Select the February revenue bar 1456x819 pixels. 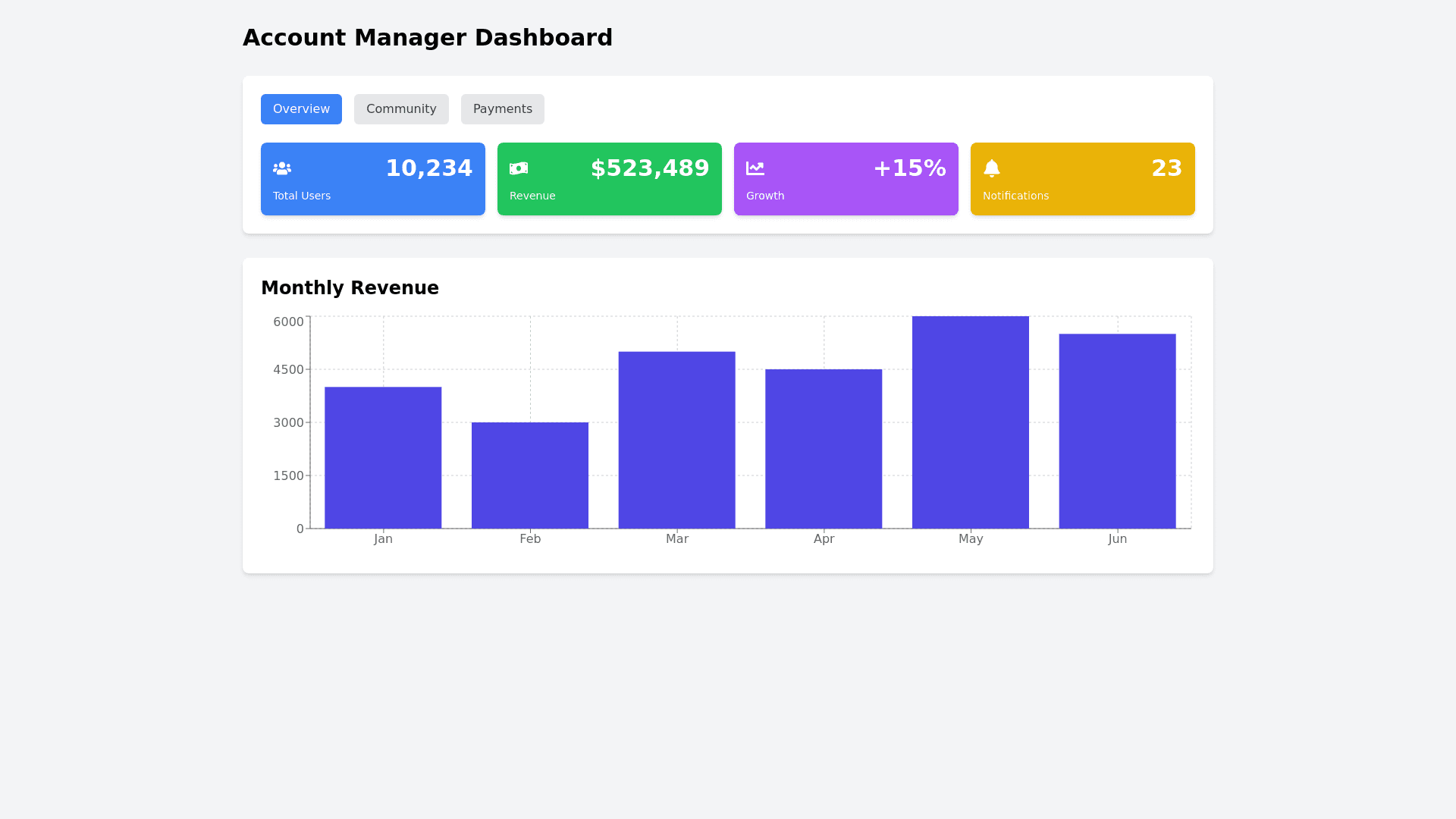click(530, 475)
